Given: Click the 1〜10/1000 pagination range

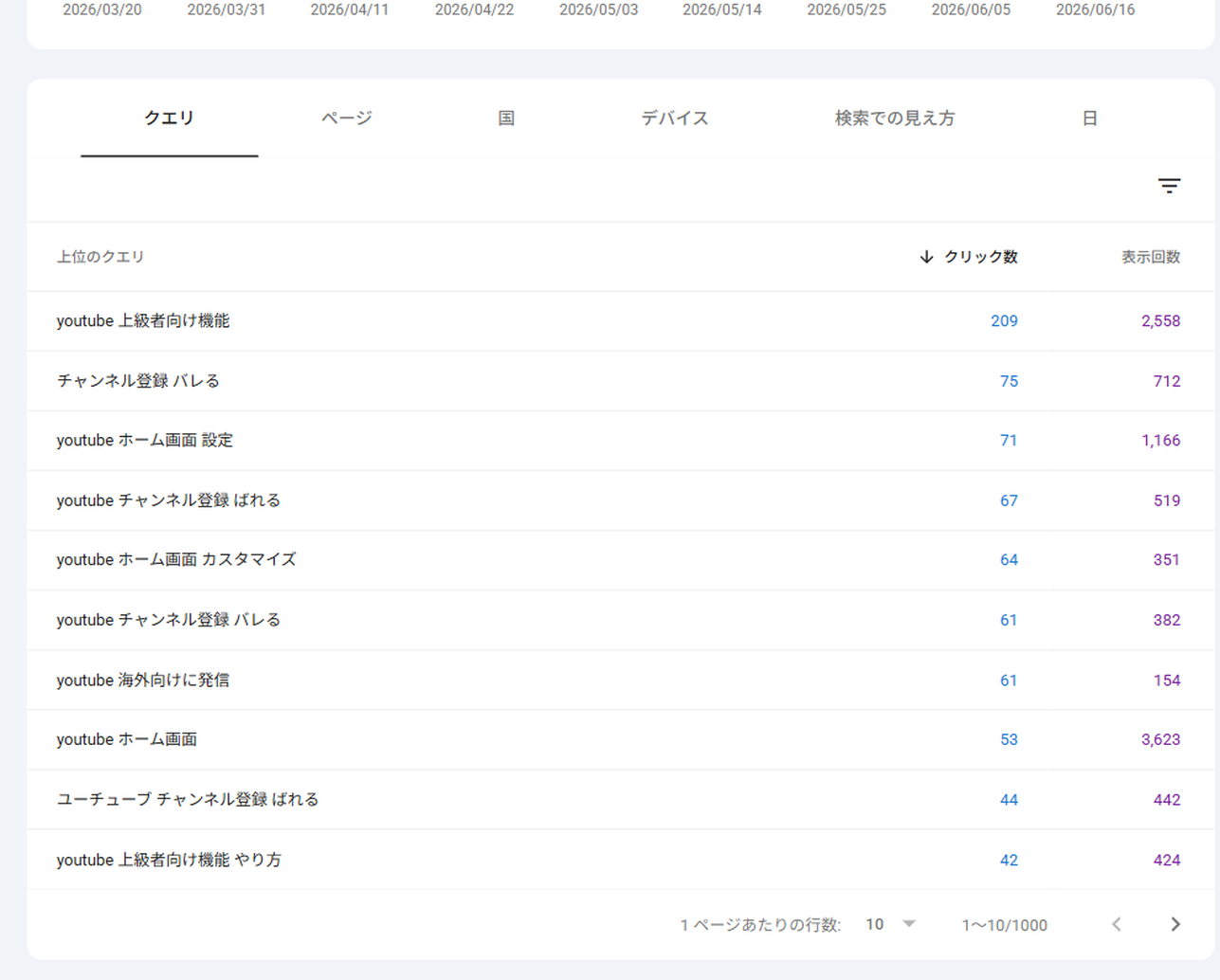Looking at the screenshot, I should tap(1005, 925).
